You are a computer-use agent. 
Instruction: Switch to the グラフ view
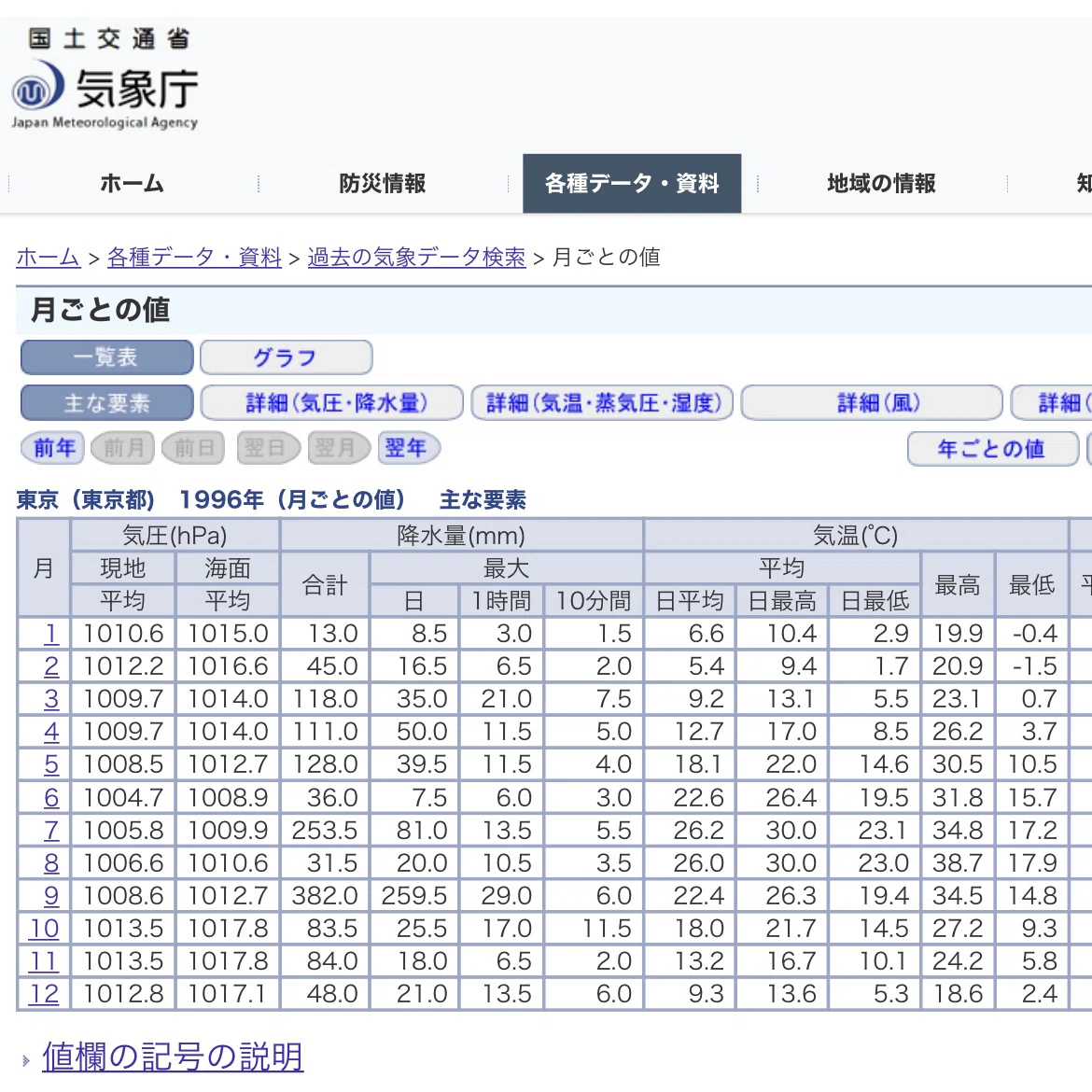[x=287, y=357]
